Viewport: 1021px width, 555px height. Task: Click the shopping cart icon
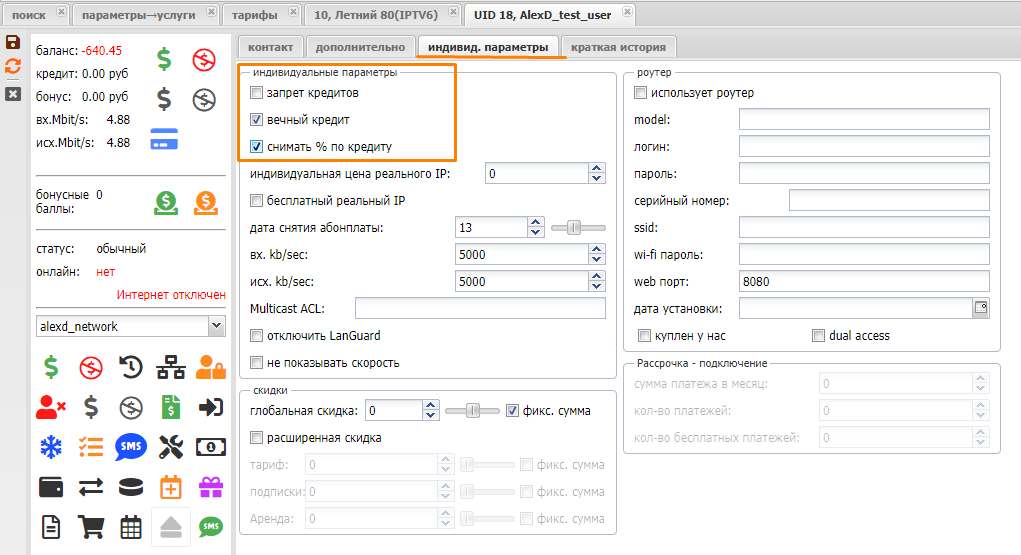[x=91, y=526]
